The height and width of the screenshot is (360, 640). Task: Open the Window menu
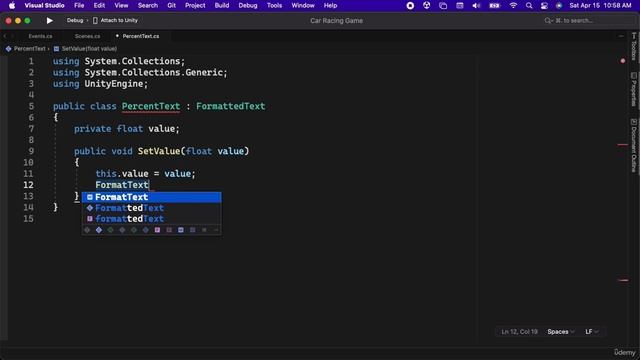tap(303, 6)
